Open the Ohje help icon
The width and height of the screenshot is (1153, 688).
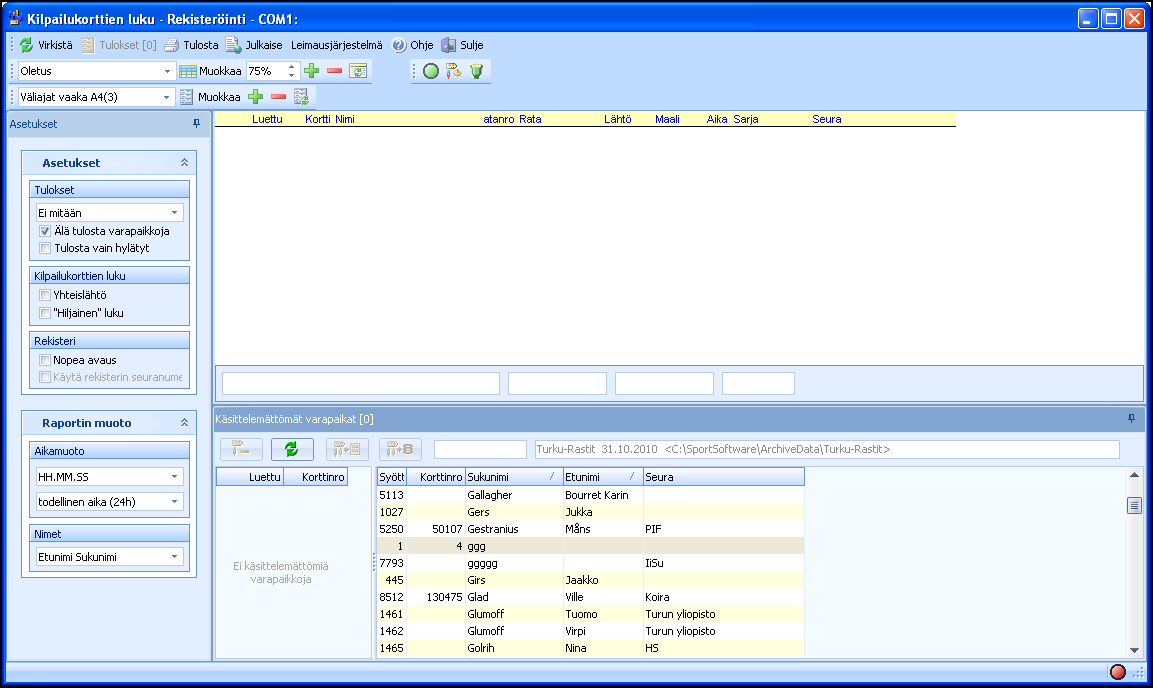399,45
